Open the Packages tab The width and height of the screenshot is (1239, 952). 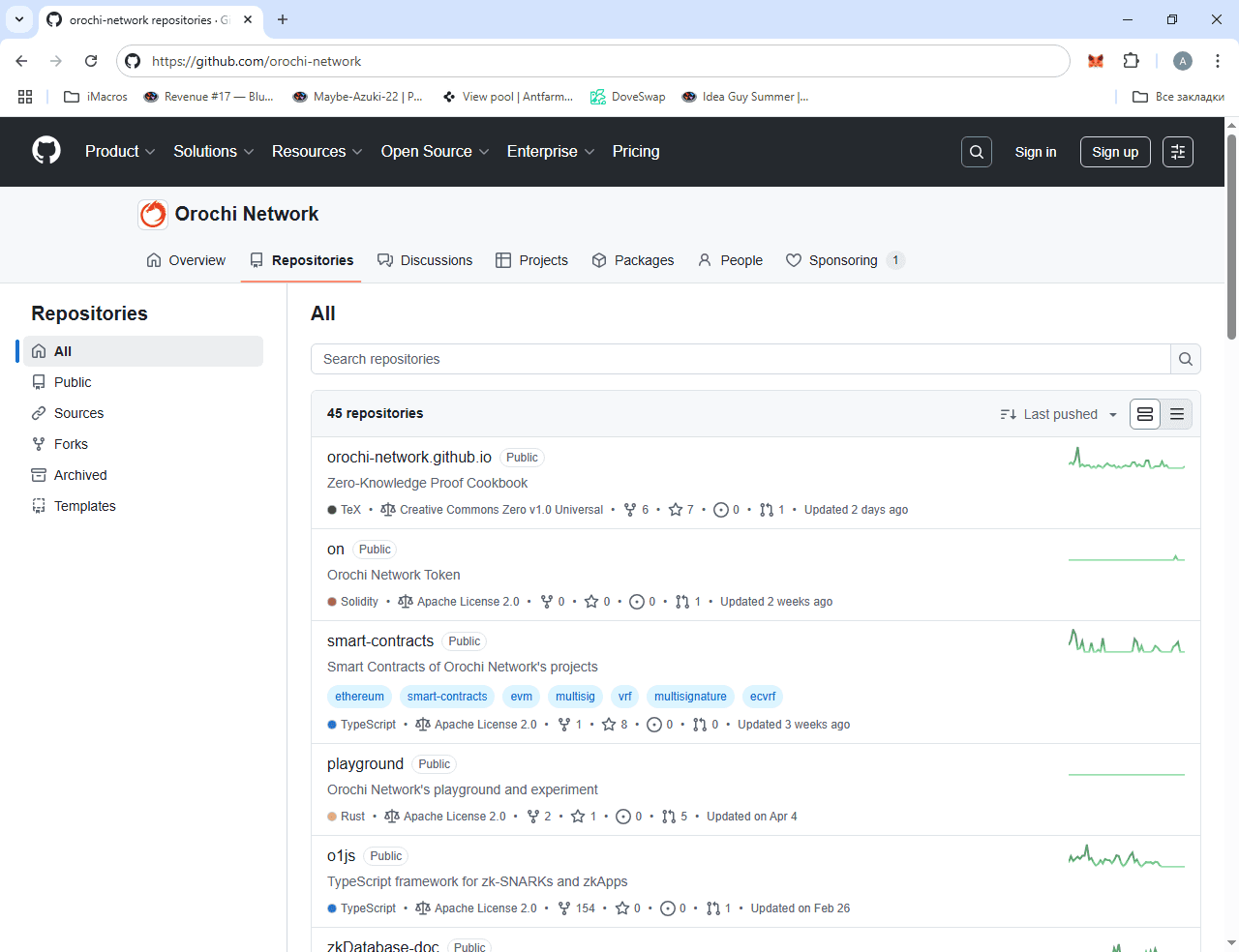(x=633, y=260)
